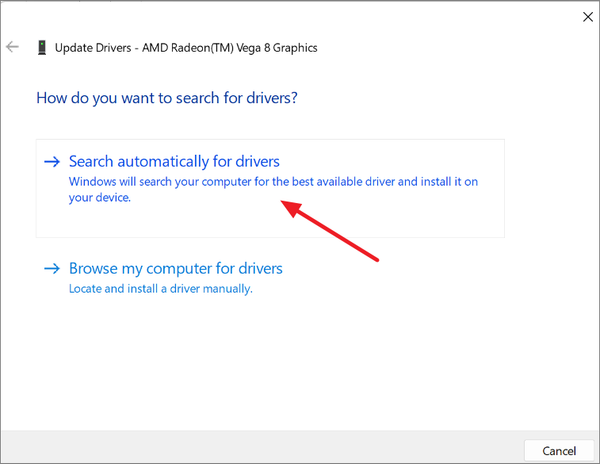Click the 'How do you want to search' heading
Screen dimensions: 600x464
[x=167, y=98]
